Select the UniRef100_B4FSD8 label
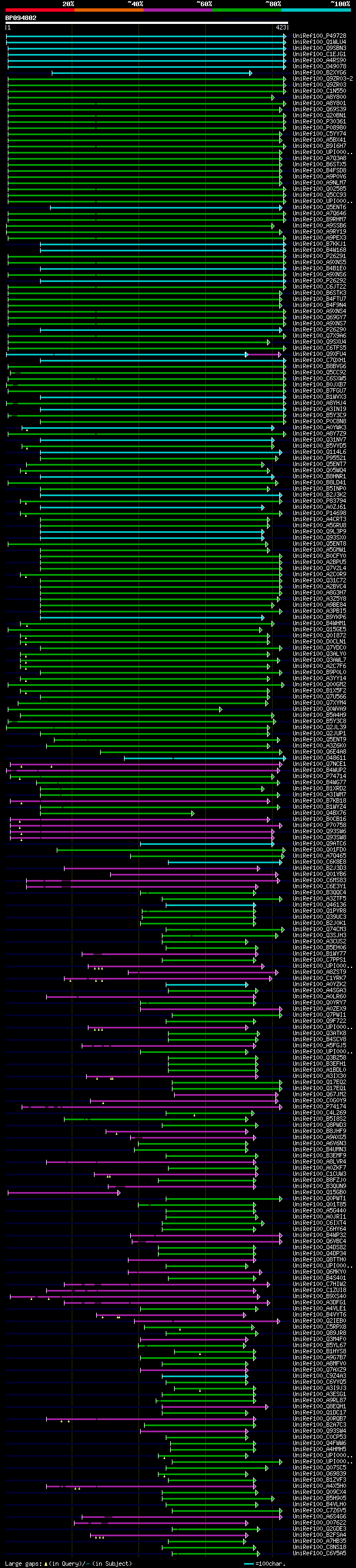Viewport: 356px width, 1568px height. [319, 170]
